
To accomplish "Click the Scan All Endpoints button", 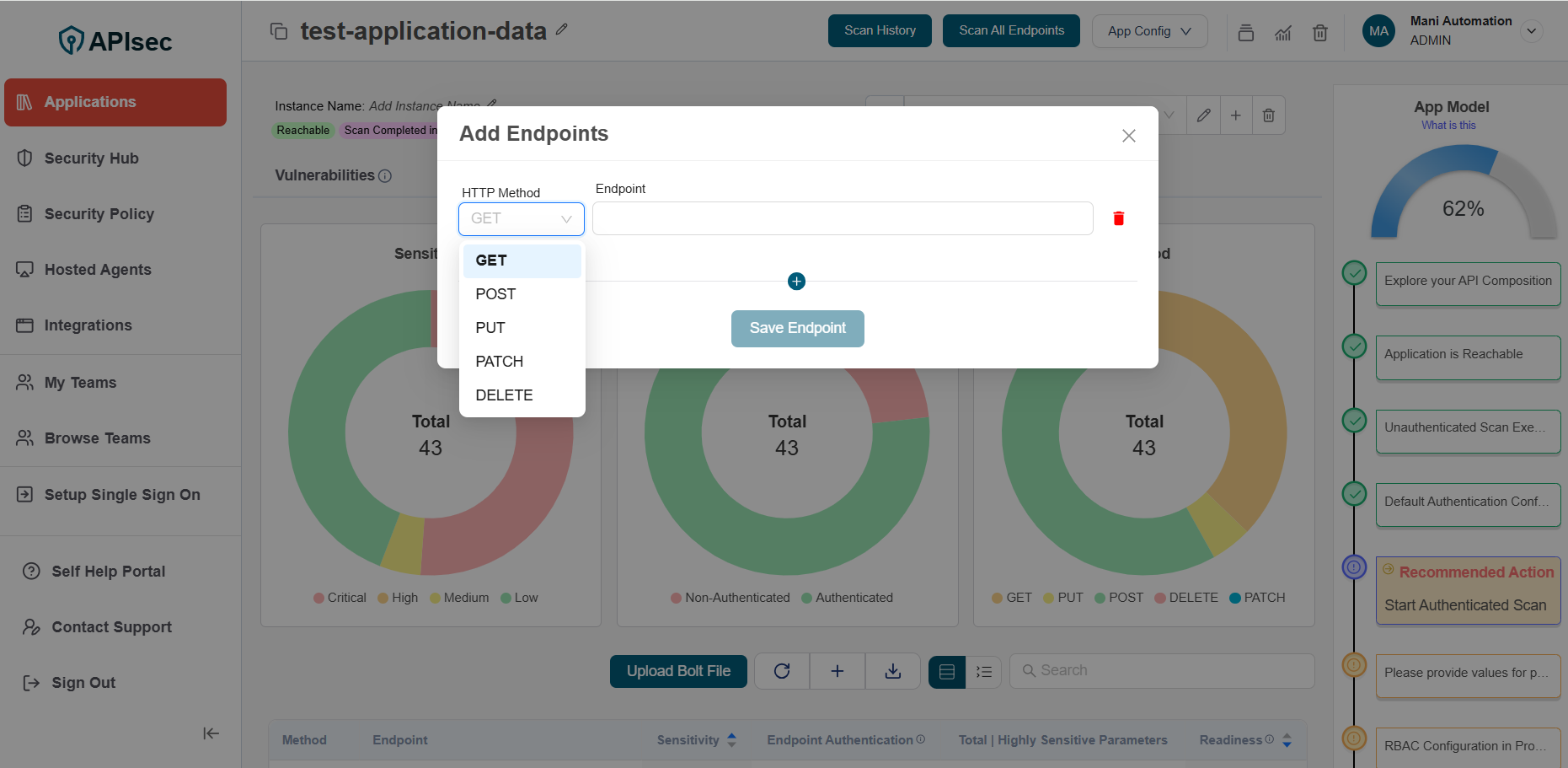I will pyautogui.click(x=1011, y=30).
